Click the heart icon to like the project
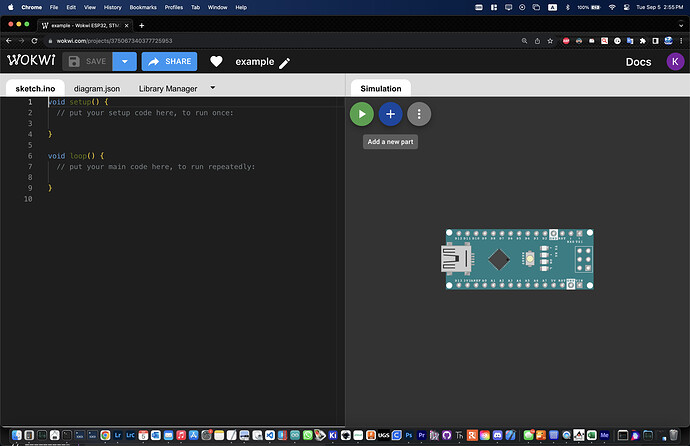The height and width of the screenshot is (446, 690). [x=216, y=62]
